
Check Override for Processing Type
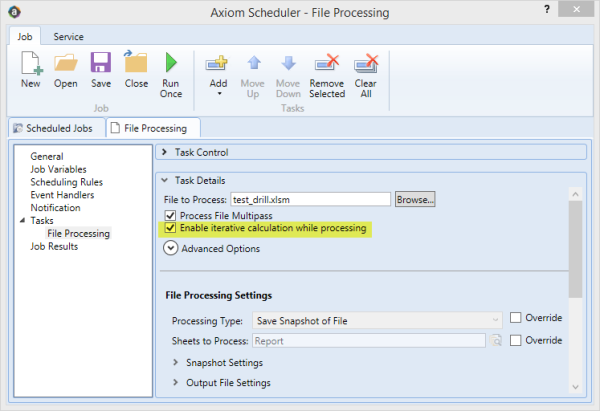[515, 318]
